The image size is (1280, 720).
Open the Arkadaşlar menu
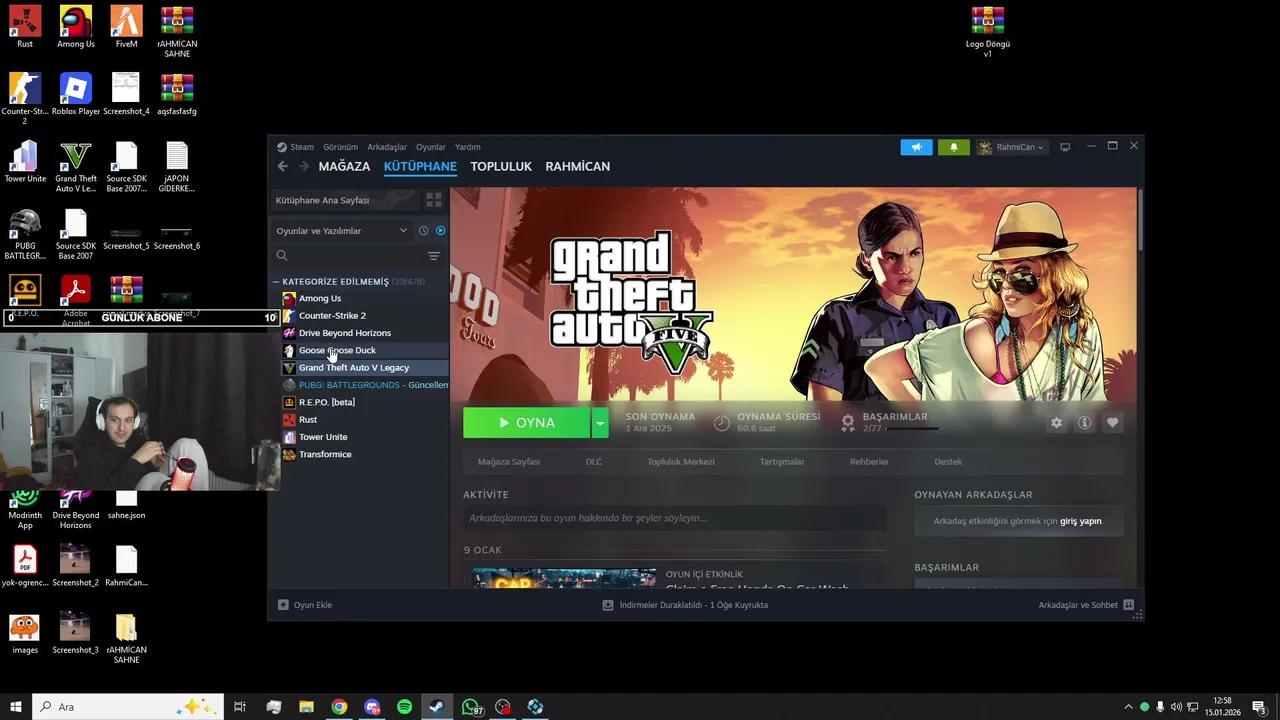pyautogui.click(x=387, y=147)
